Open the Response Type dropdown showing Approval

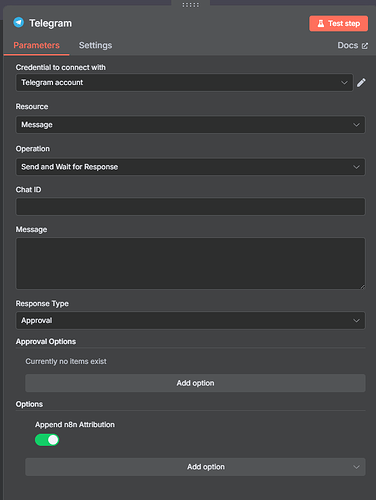click(190, 320)
